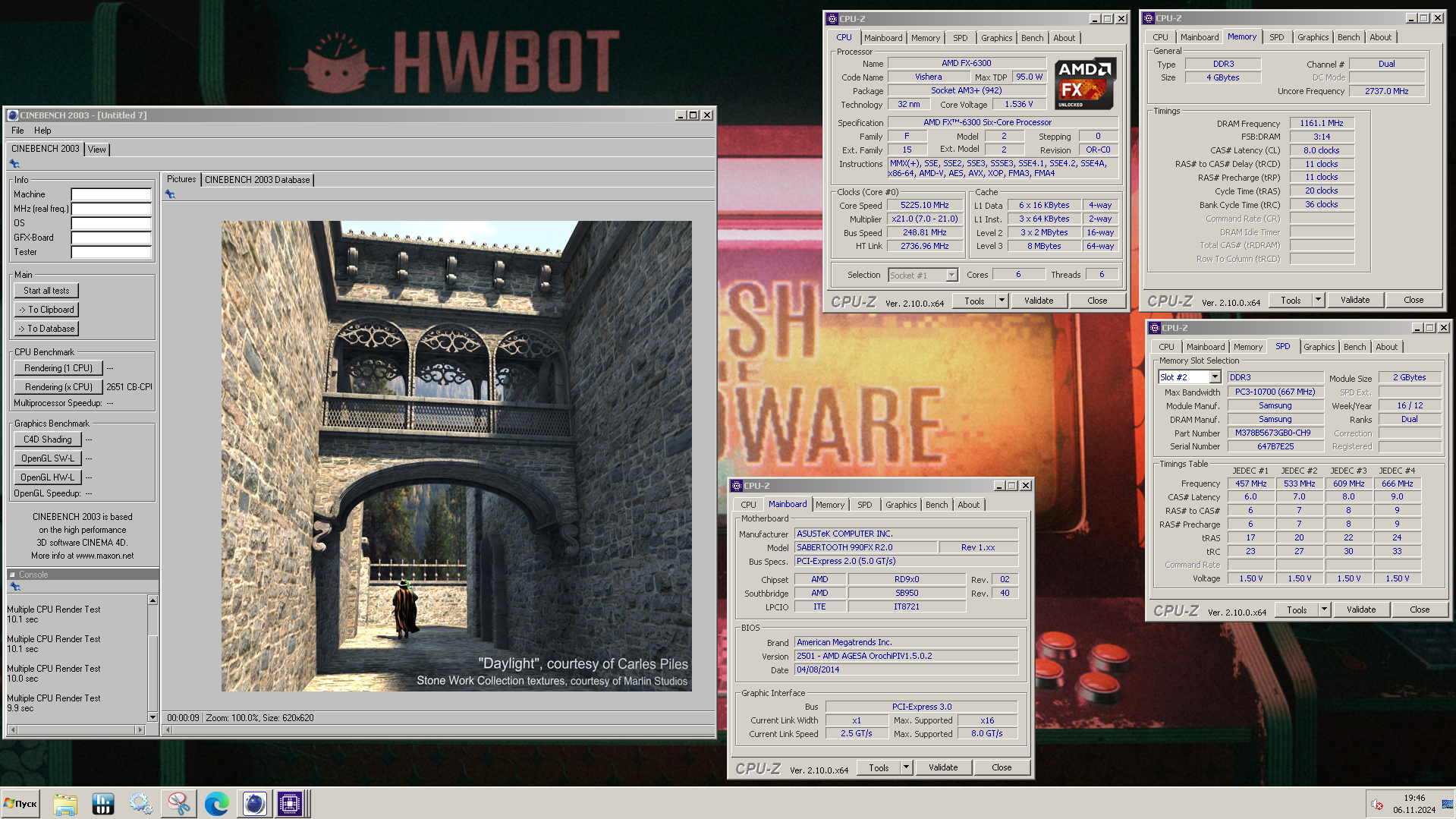The image size is (1456, 819).
Task: Run the Rendering (1 CPU) benchmark
Action: tap(58, 368)
